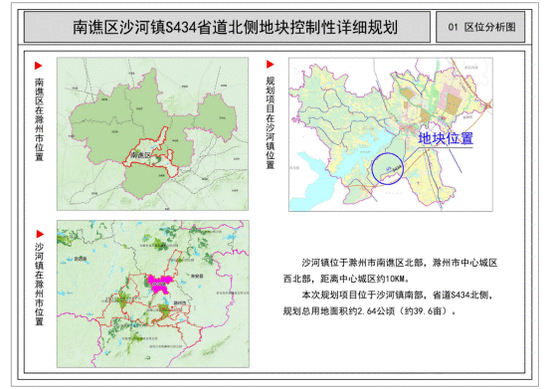550x389 pixels.
Task: Open the top-left Chuzhou city location map
Action: click(153, 134)
